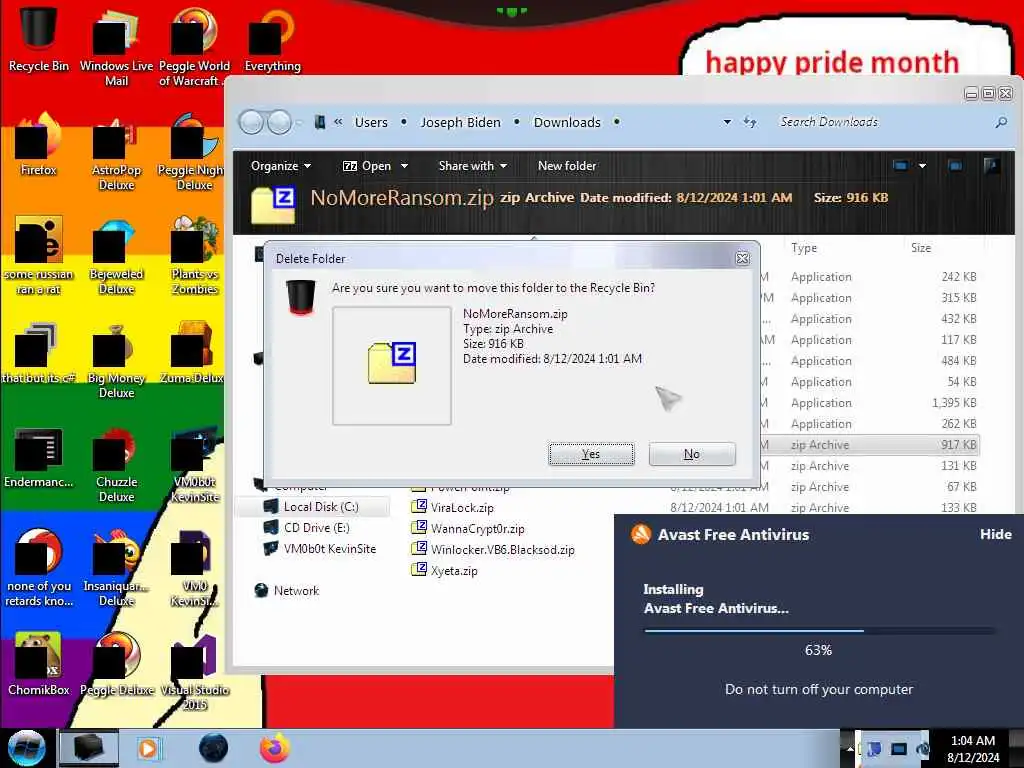This screenshot has width=1024, height=768.
Task: Click the dark globe taskbar icon
Action: (x=213, y=748)
